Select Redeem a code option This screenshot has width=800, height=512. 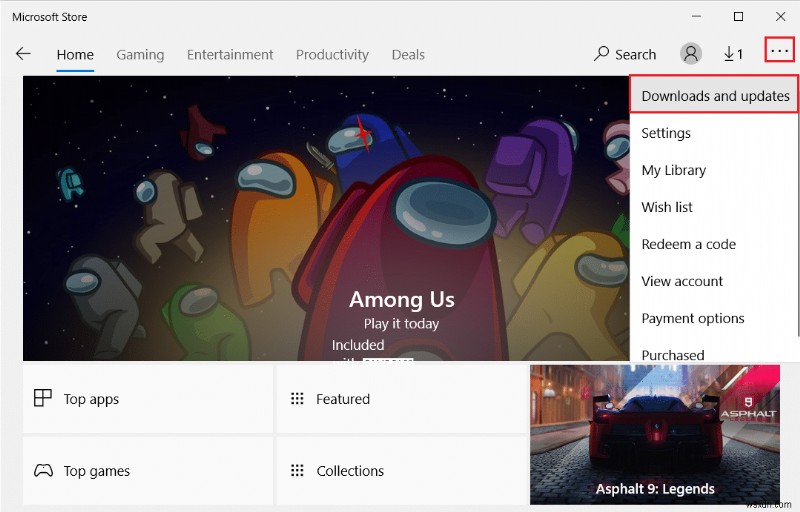click(x=688, y=244)
